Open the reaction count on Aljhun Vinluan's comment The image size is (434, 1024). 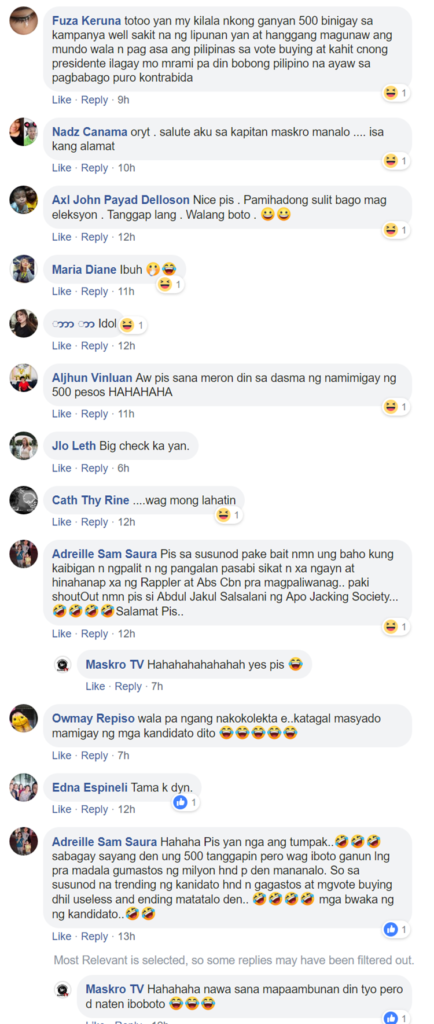click(396, 408)
